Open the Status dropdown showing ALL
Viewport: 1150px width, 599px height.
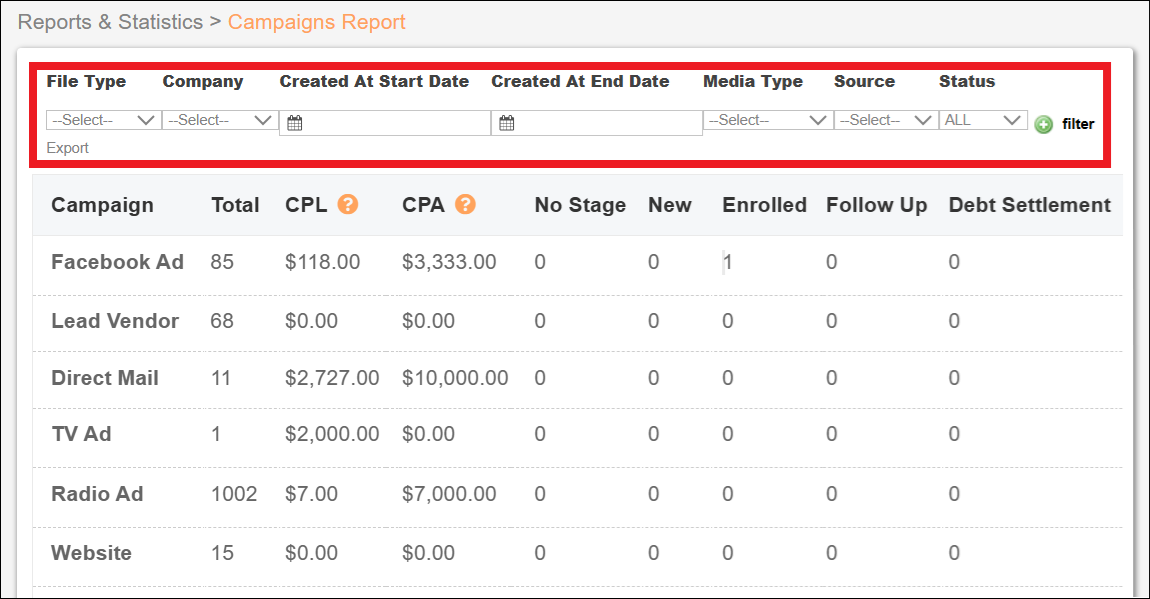point(983,120)
